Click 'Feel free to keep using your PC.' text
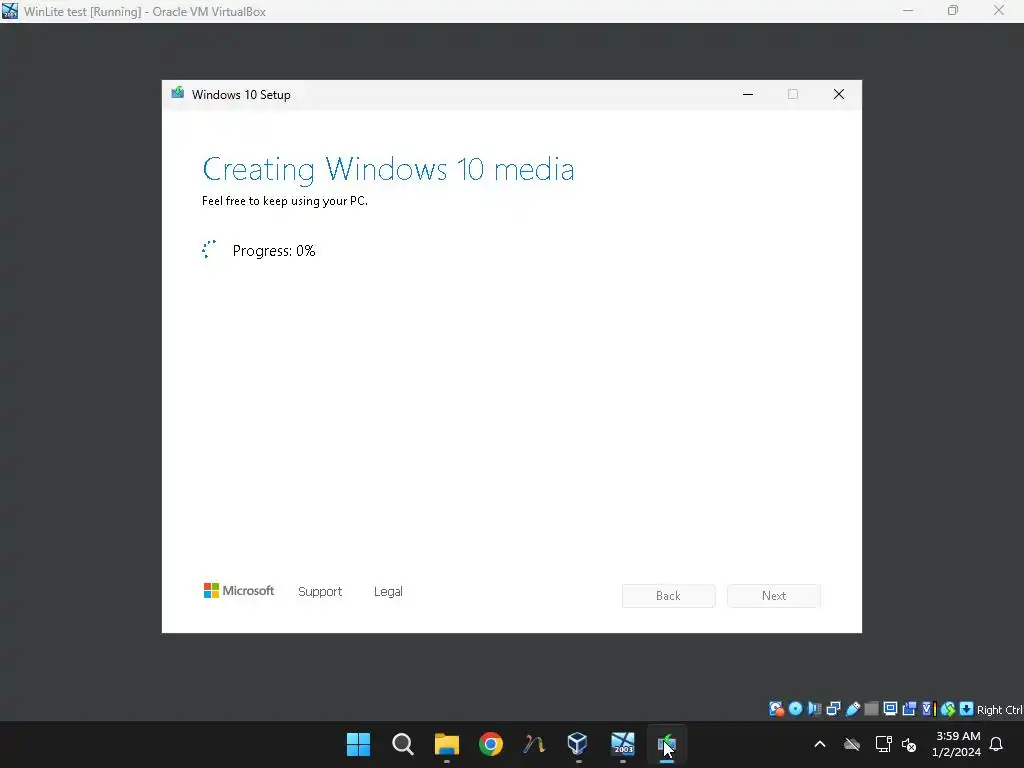Image resolution: width=1024 pixels, height=768 pixels. point(285,201)
